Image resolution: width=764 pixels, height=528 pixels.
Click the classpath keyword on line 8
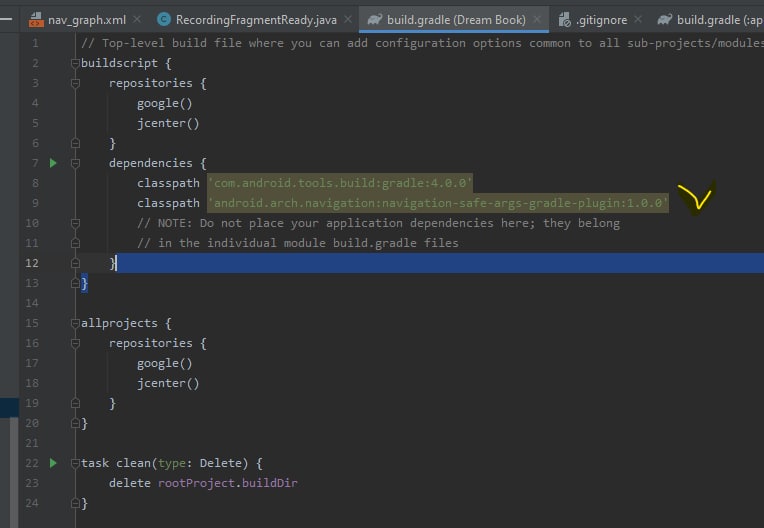click(x=168, y=183)
